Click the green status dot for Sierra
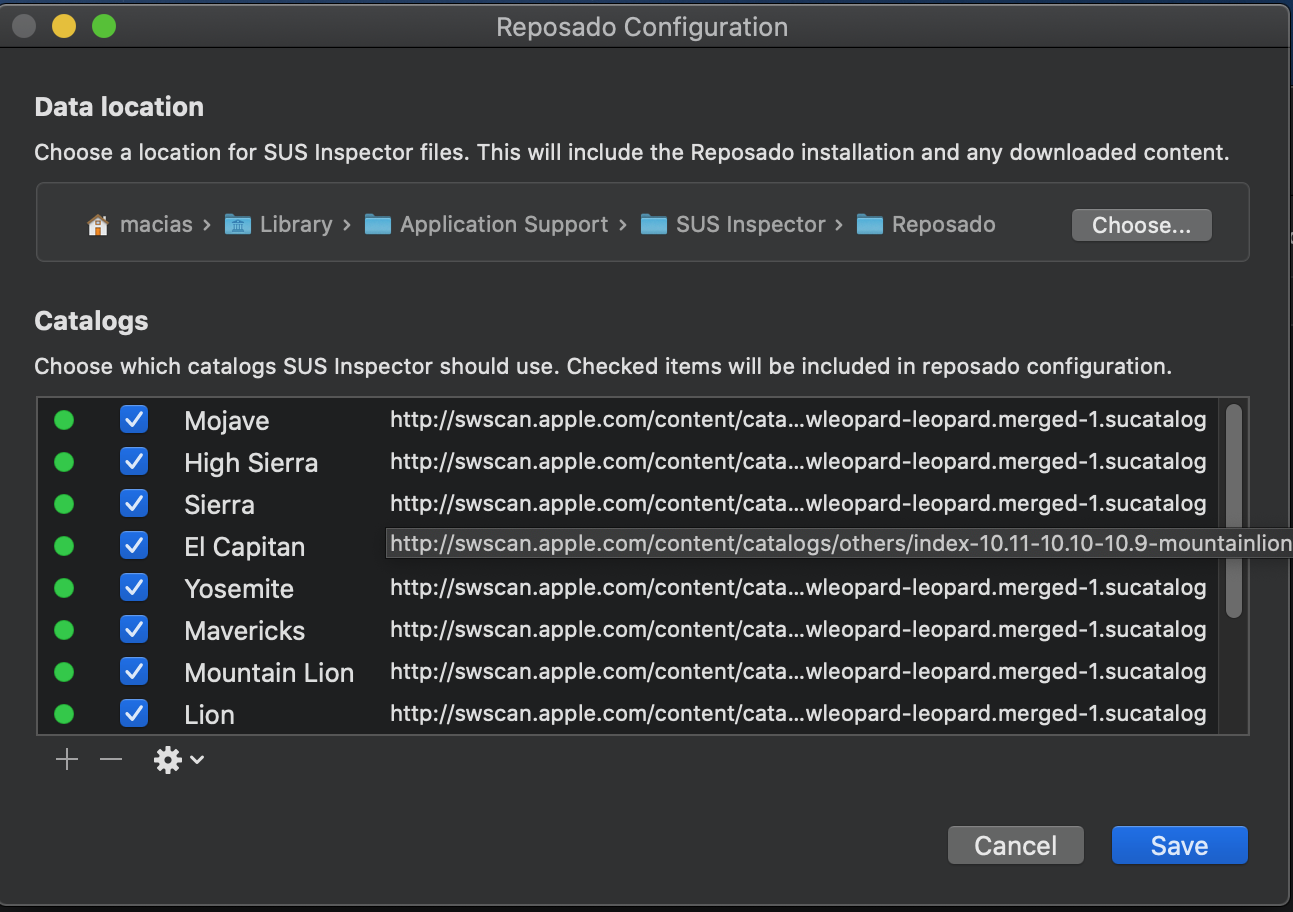 [x=64, y=504]
